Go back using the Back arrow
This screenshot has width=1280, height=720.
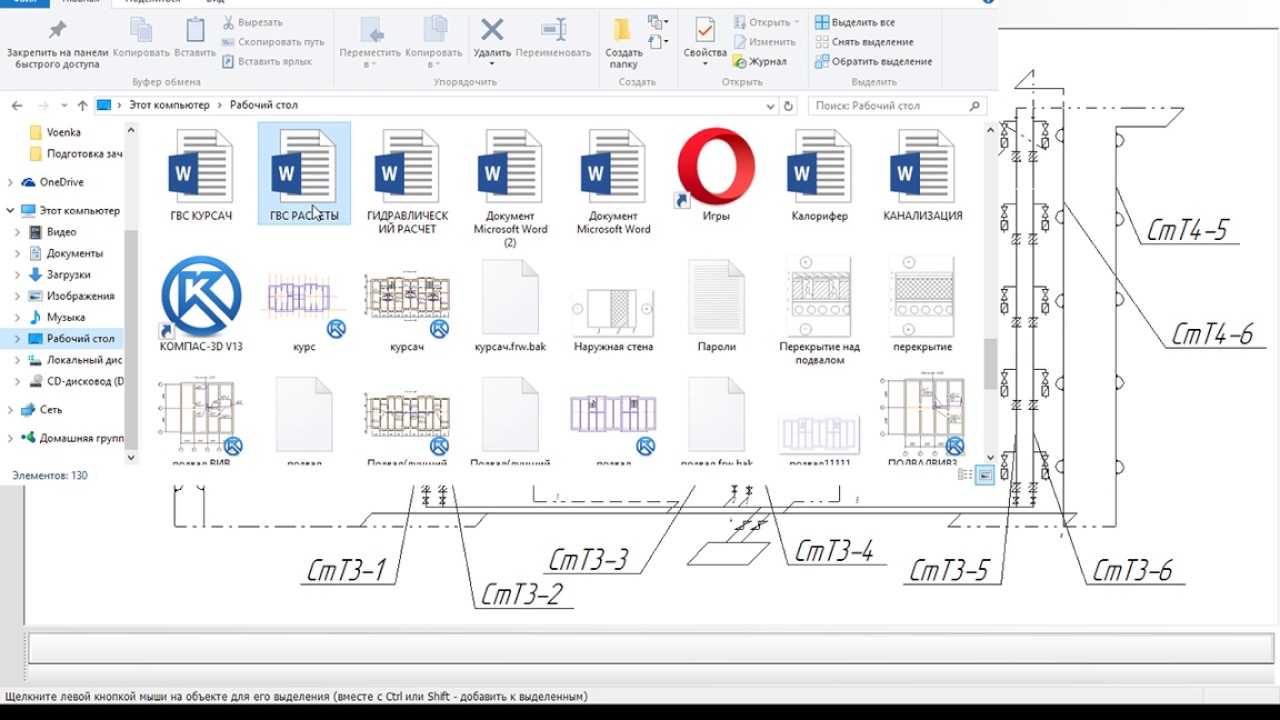click(x=17, y=105)
